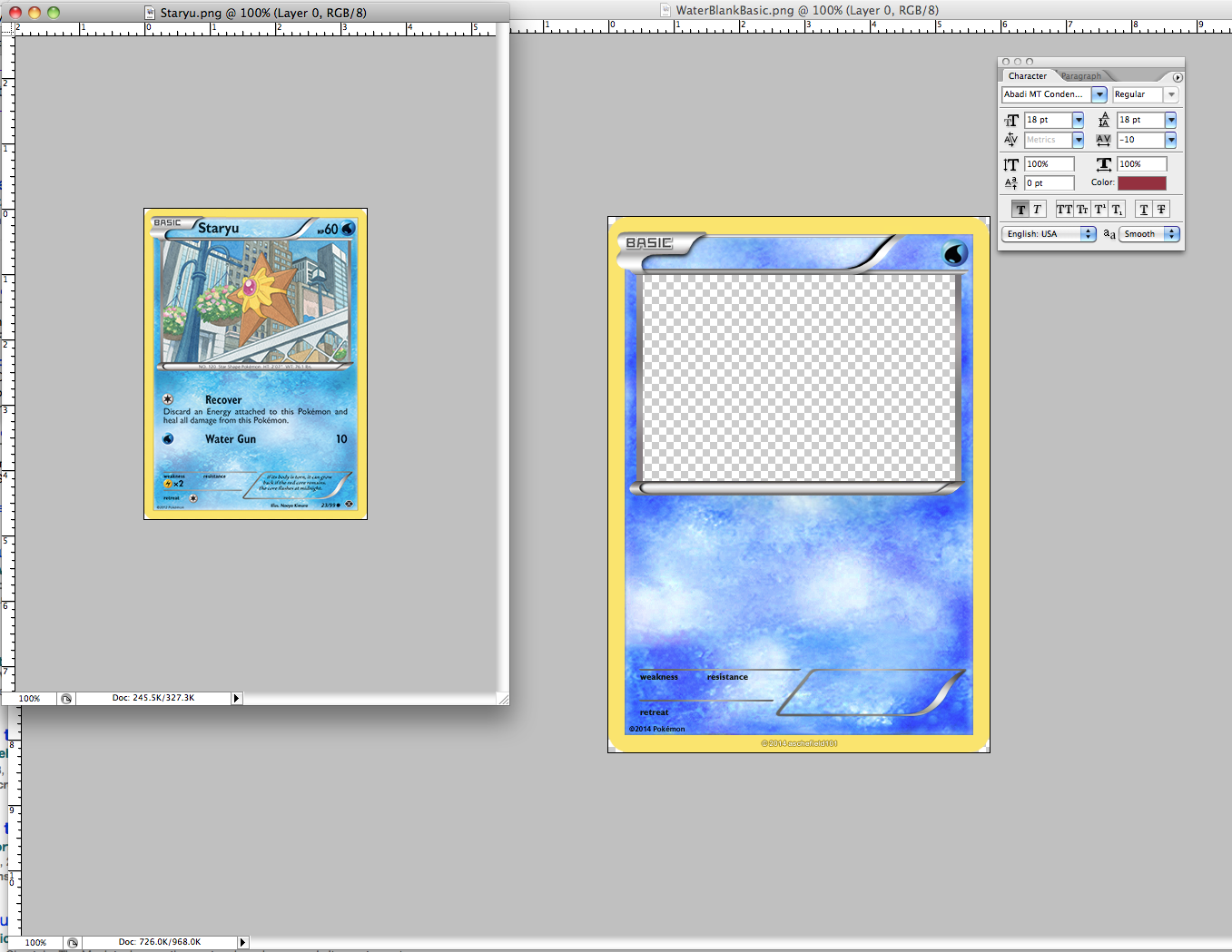1232x952 pixels.
Task: Click the Staryu window zoom percentage field
Action: point(30,699)
